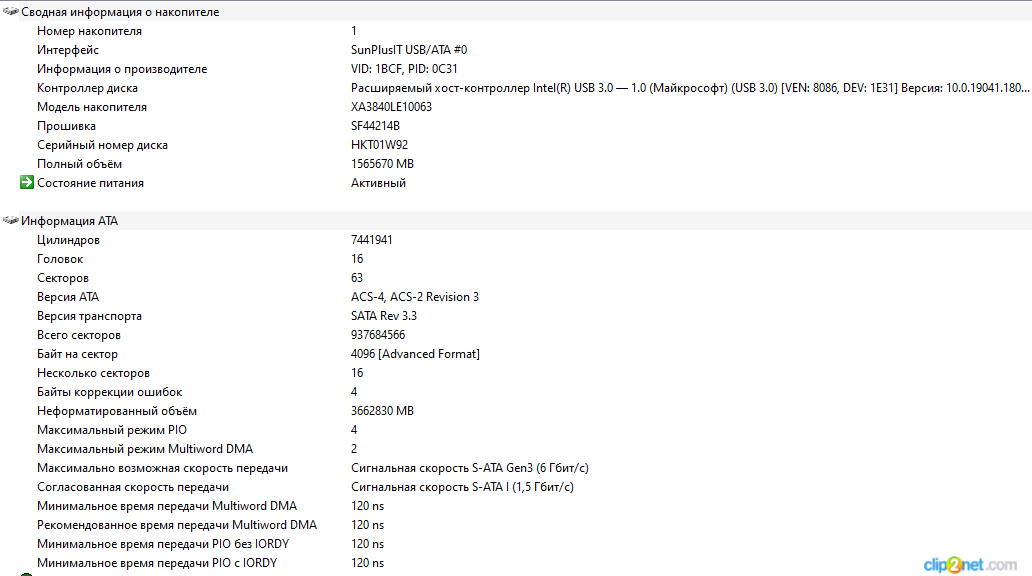Image resolution: width=1032 pixels, height=576 pixels.
Task: Select the Информация ATA section header
Action: pos(70,221)
